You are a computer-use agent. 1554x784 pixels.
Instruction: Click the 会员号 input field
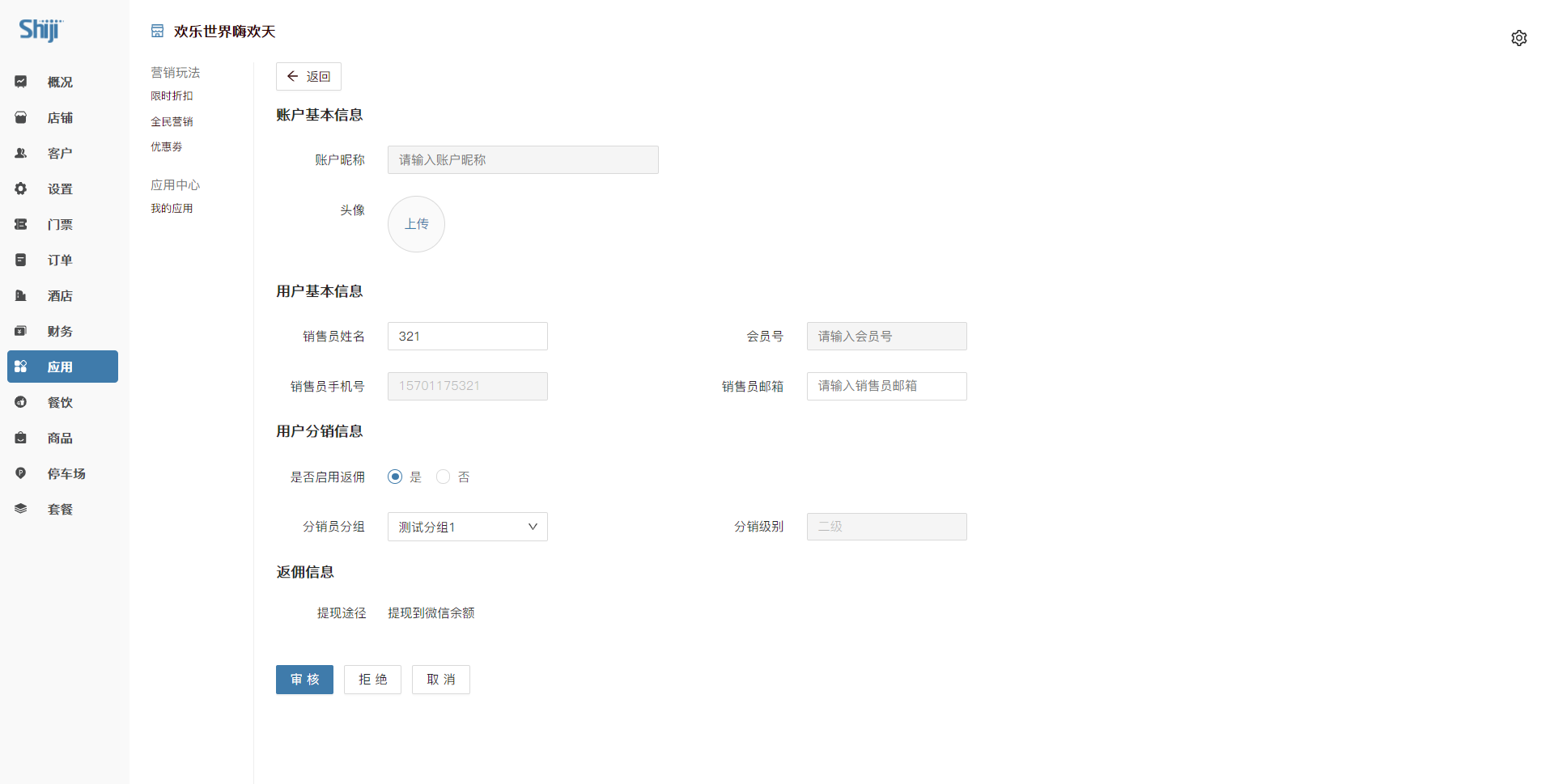(887, 336)
